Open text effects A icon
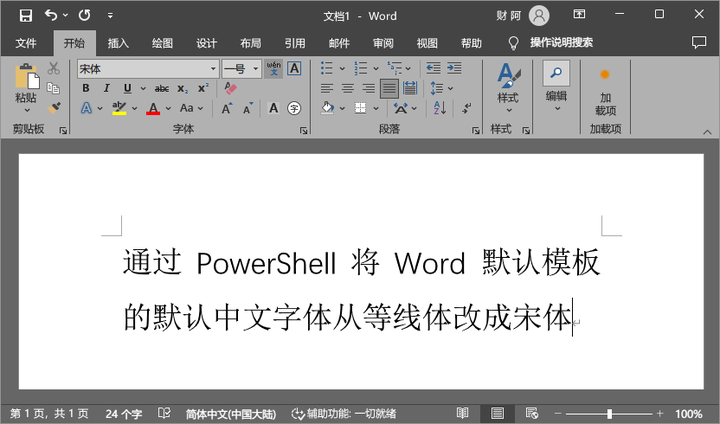Screen dimensions: 720x424 [x=86, y=108]
